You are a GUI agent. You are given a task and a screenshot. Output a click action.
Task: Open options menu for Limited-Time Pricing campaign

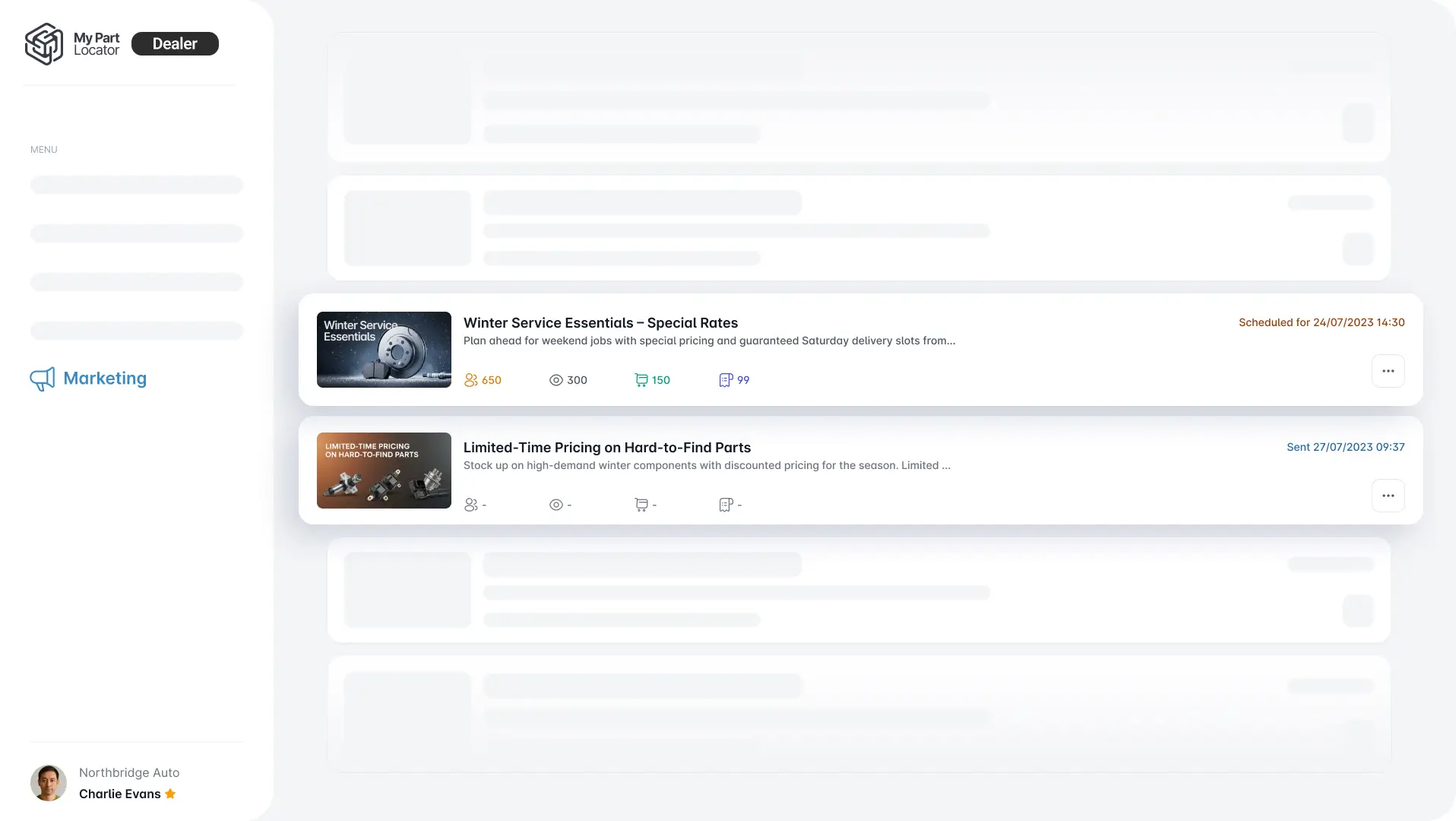tap(1388, 496)
